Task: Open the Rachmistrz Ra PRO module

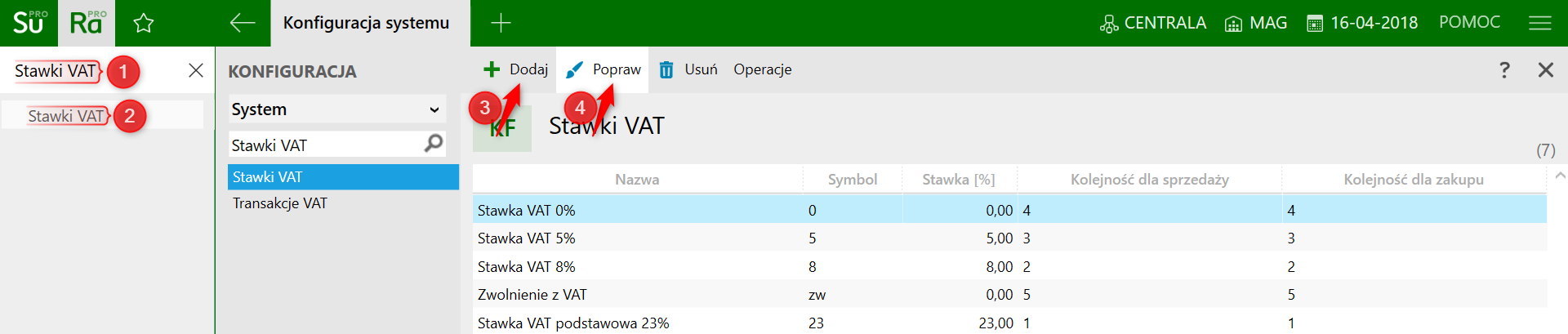Action: pyautogui.click(x=87, y=23)
